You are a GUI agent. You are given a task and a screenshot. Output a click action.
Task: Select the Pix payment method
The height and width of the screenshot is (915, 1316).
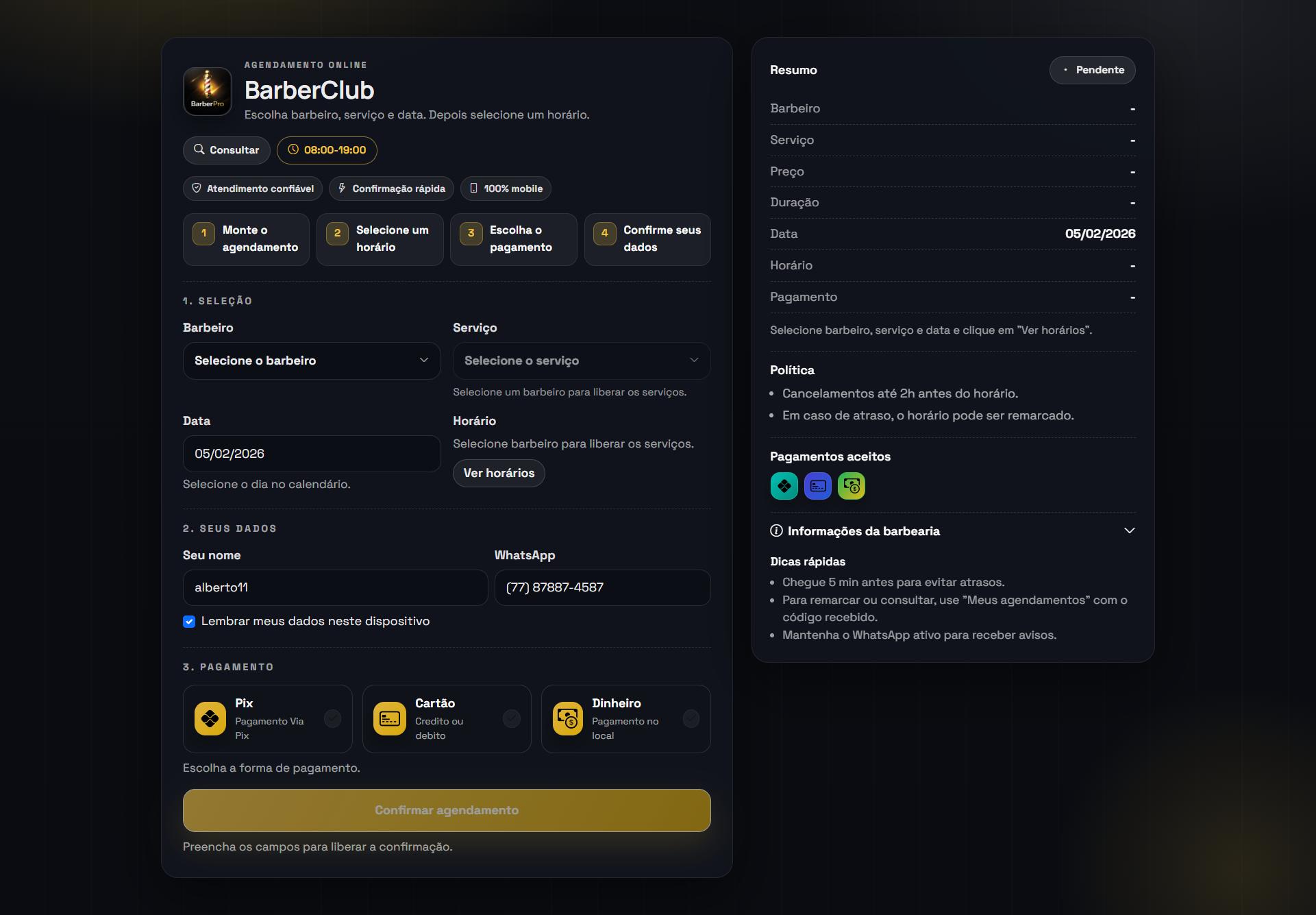[x=267, y=719]
